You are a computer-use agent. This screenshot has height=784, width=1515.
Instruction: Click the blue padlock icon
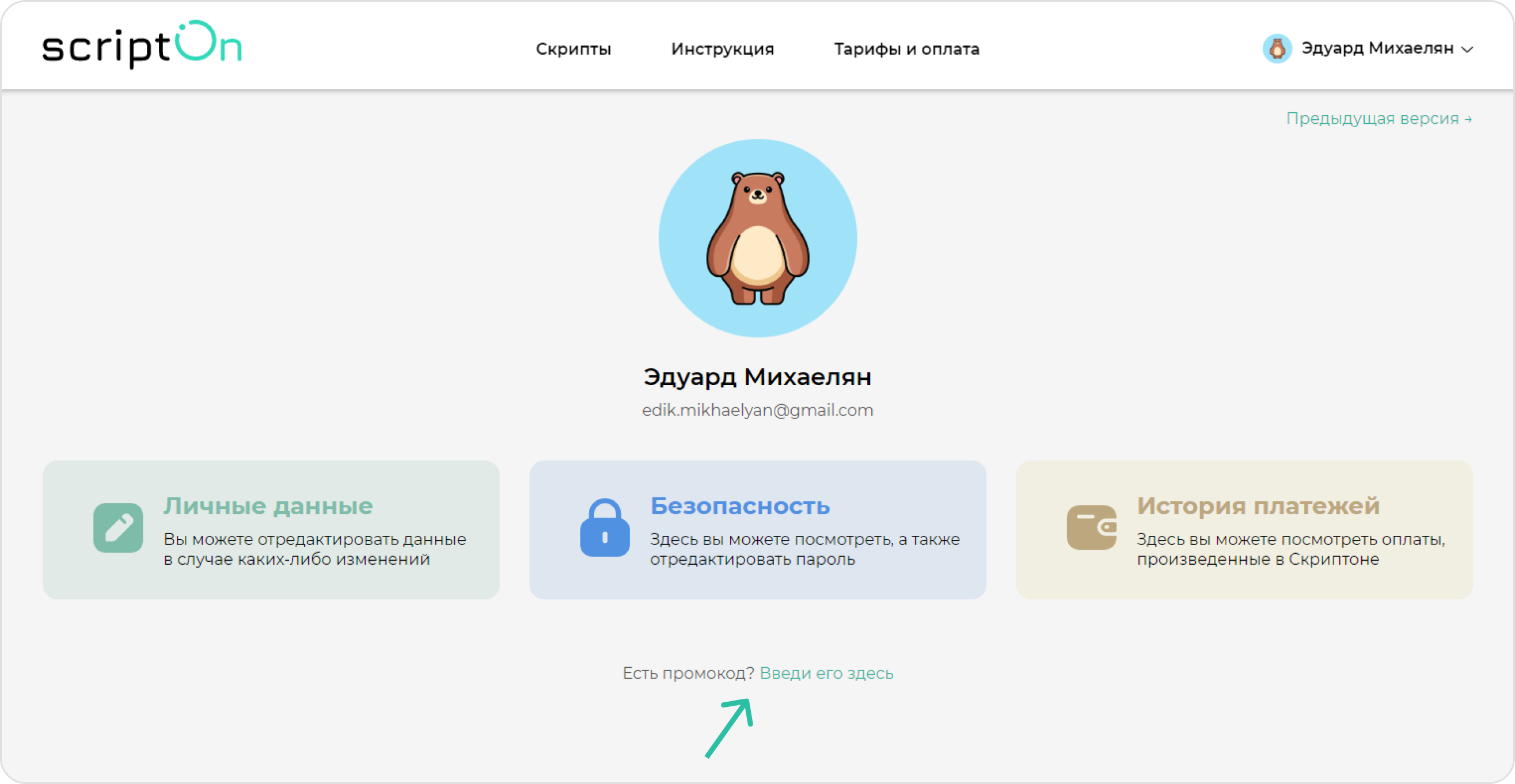605,528
